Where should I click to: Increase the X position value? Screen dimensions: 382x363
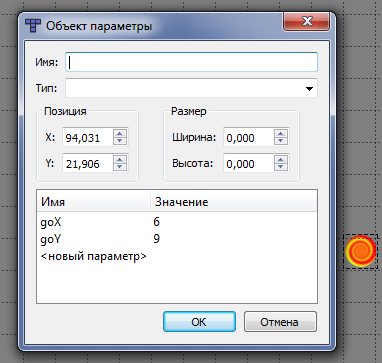click(120, 133)
